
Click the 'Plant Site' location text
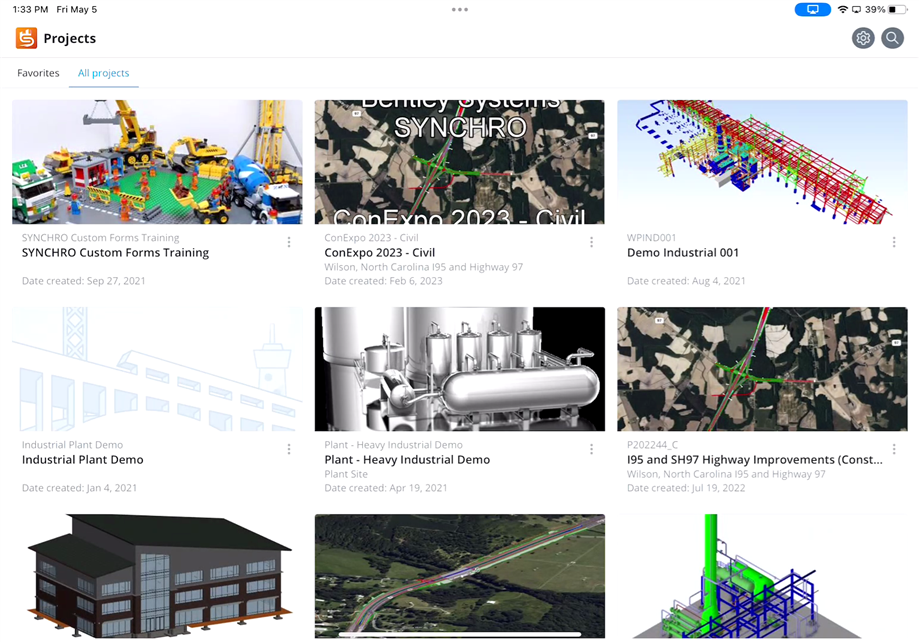click(x=346, y=474)
